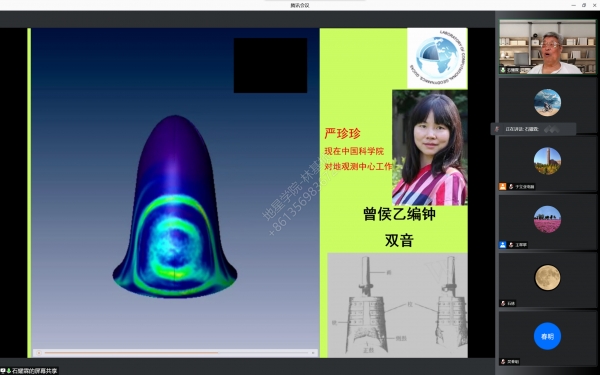This screenshot has width=600, height=375.
Task: Click the restore window button in title bar
Action: pos(584,5)
